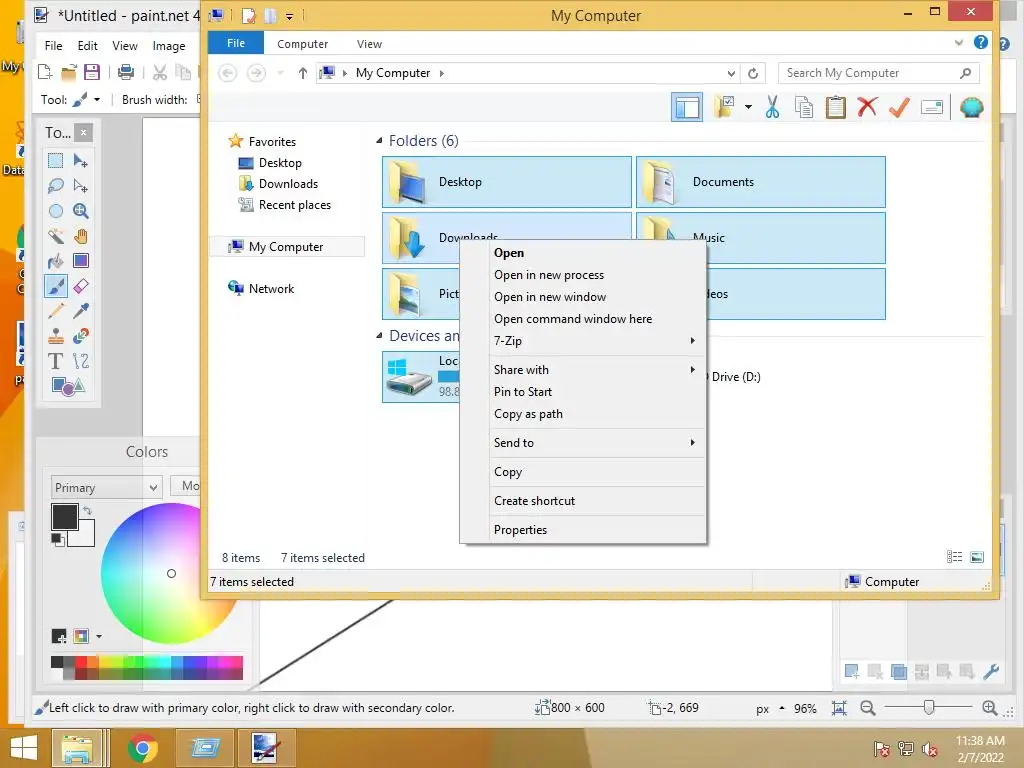This screenshot has width=1024, height=768.
Task: Select the Zoom tool in Tools panel
Action: 81,211
